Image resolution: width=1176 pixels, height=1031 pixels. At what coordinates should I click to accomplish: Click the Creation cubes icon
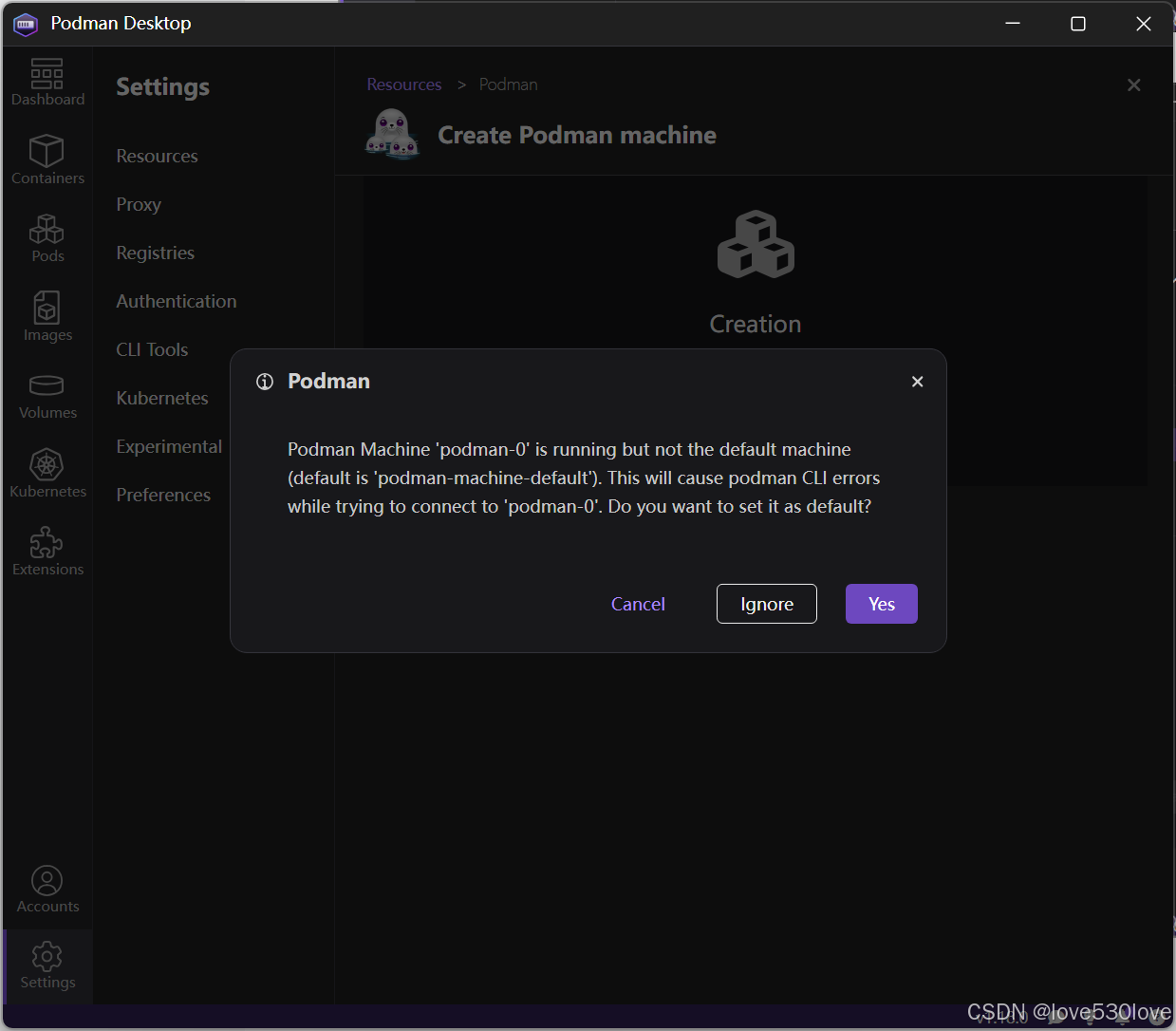click(x=756, y=245)
